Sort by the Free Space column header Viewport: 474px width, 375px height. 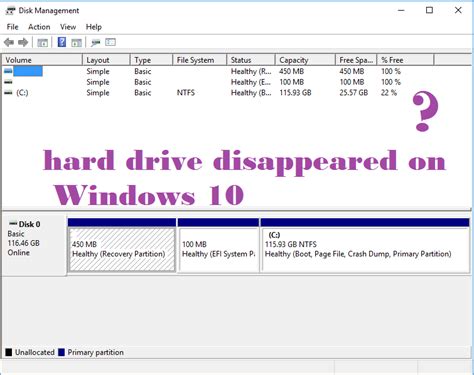click(356, 60)
